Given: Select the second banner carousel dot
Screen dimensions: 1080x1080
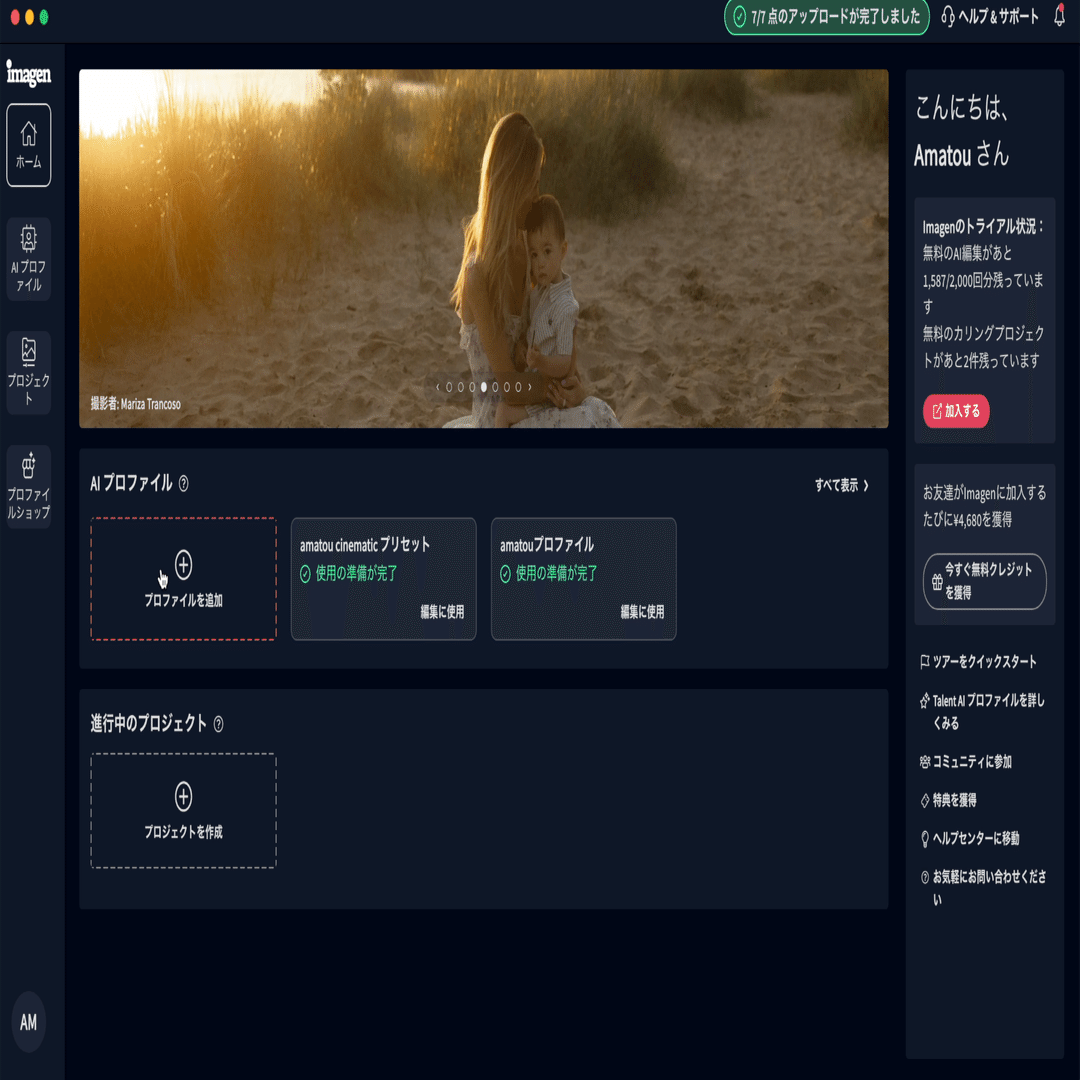Looking at the screenshot, I should (x=461, y=387).
